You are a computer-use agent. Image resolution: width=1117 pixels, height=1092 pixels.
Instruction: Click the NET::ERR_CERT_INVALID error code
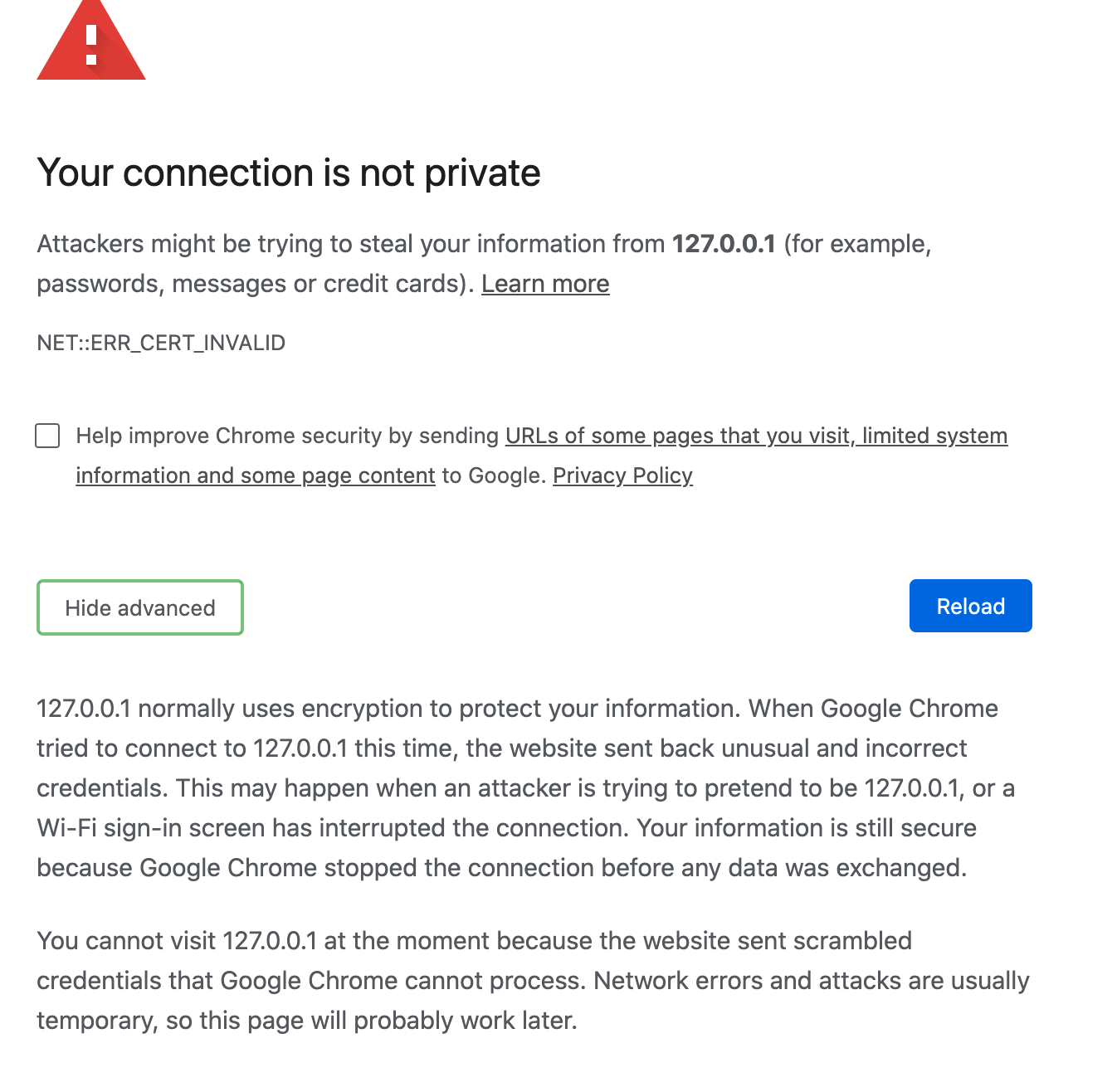(x=160, y=342)
